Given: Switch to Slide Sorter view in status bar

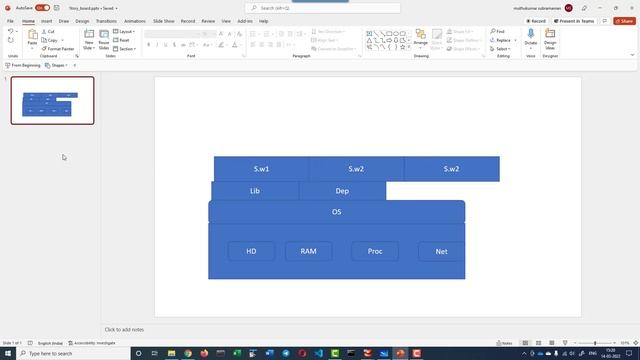Looking at the screenshot, I should tap(538, 343).
